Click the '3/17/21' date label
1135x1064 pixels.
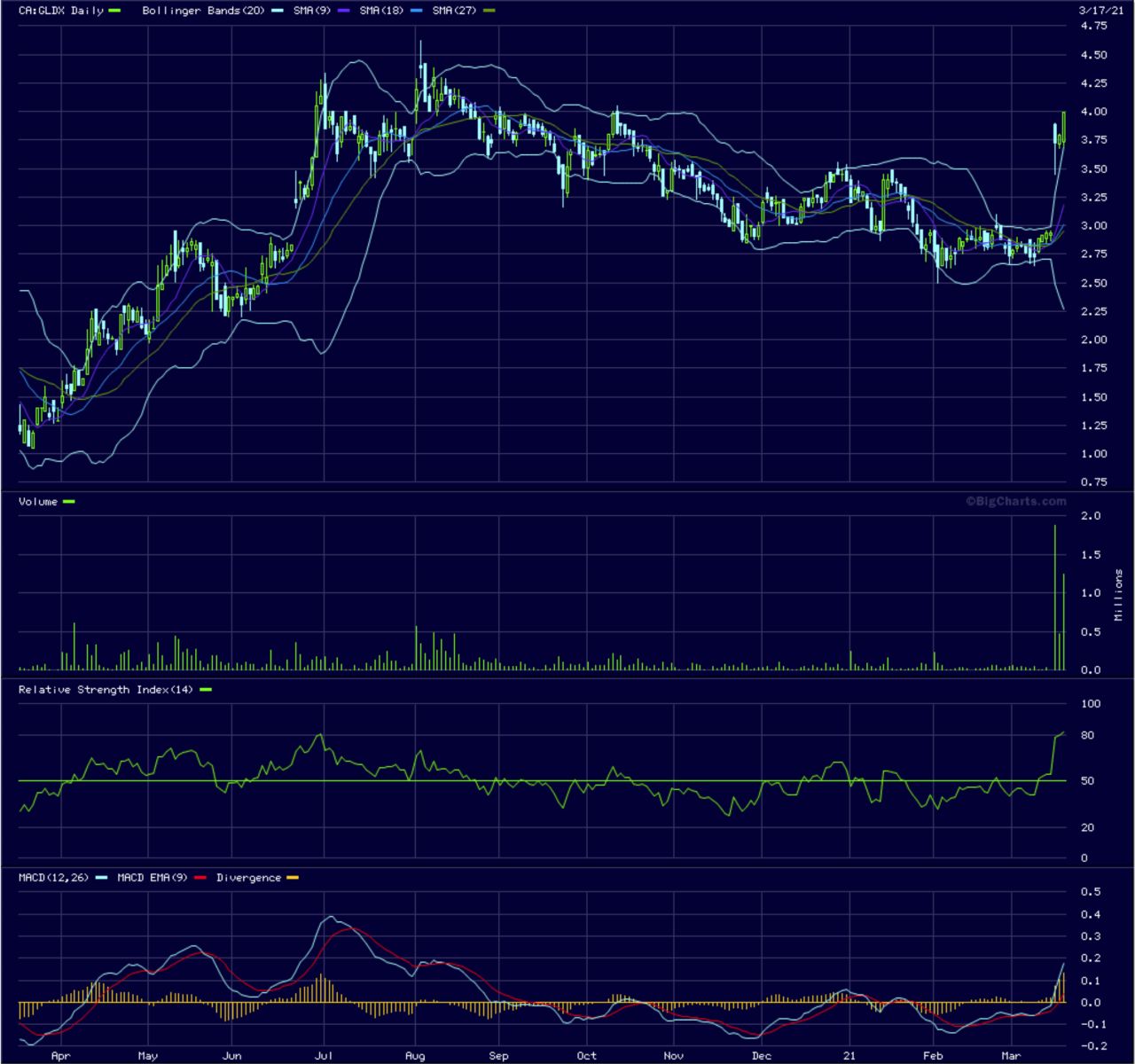[1100, 10]
